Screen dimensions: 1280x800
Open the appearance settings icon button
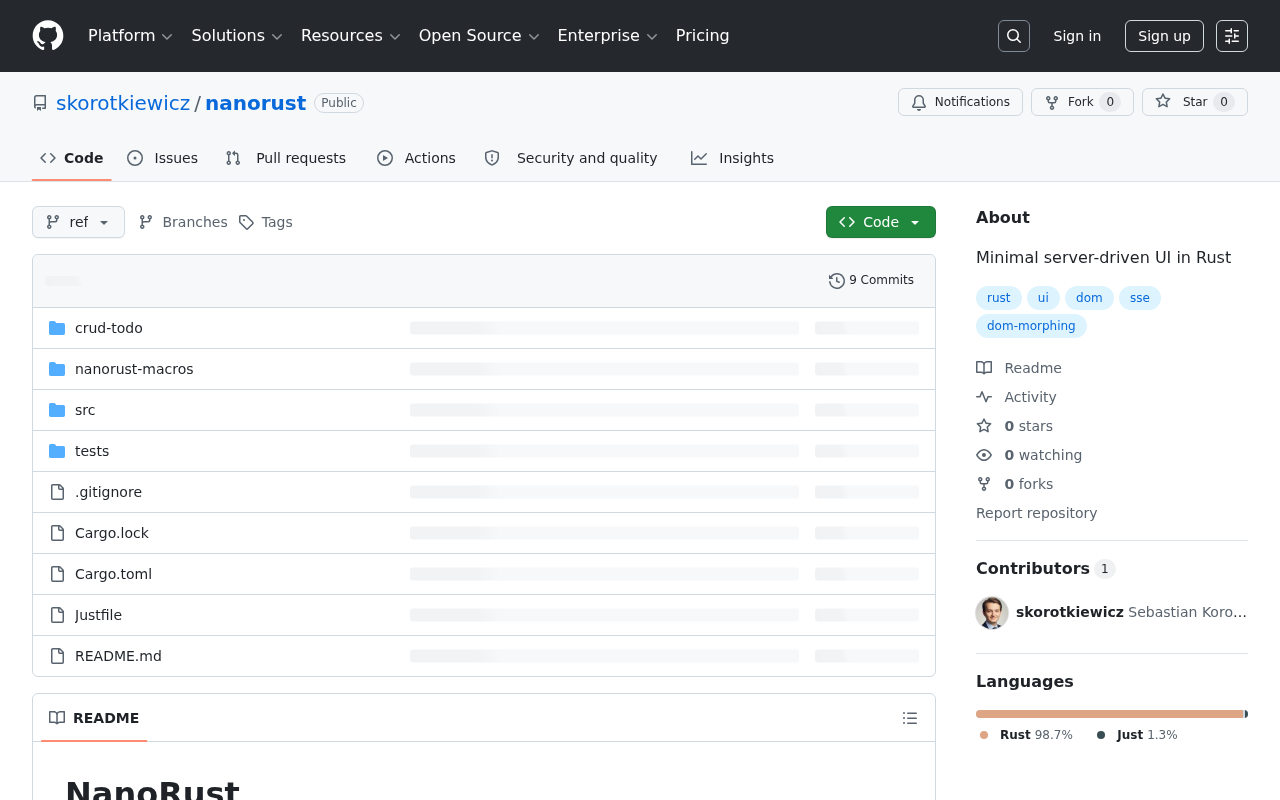pyautogui.click(x=1232, y=36)
